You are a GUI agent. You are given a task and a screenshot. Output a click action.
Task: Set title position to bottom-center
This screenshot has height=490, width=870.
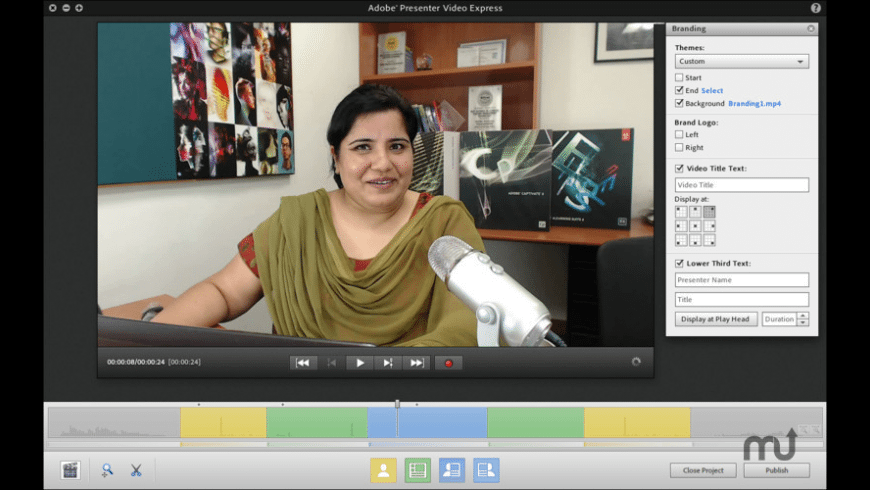coord(695,240)
